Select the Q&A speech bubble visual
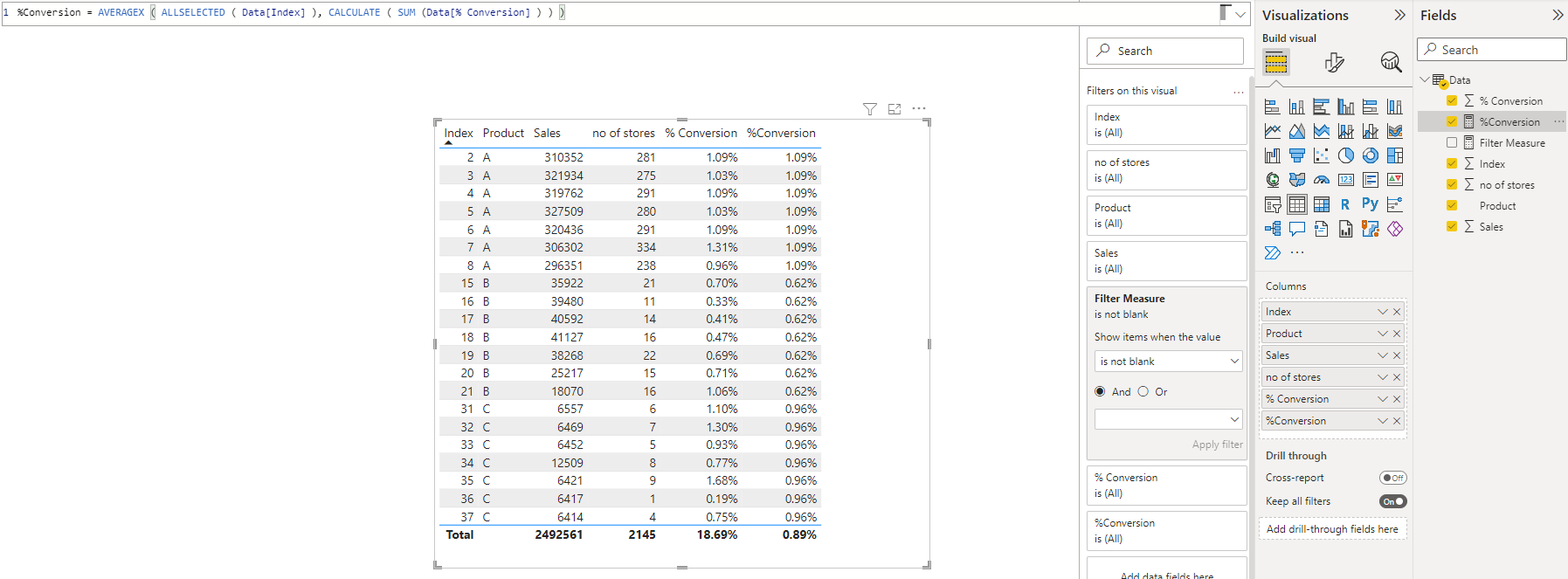The image size is (1568, 579). coord(1297,229)
